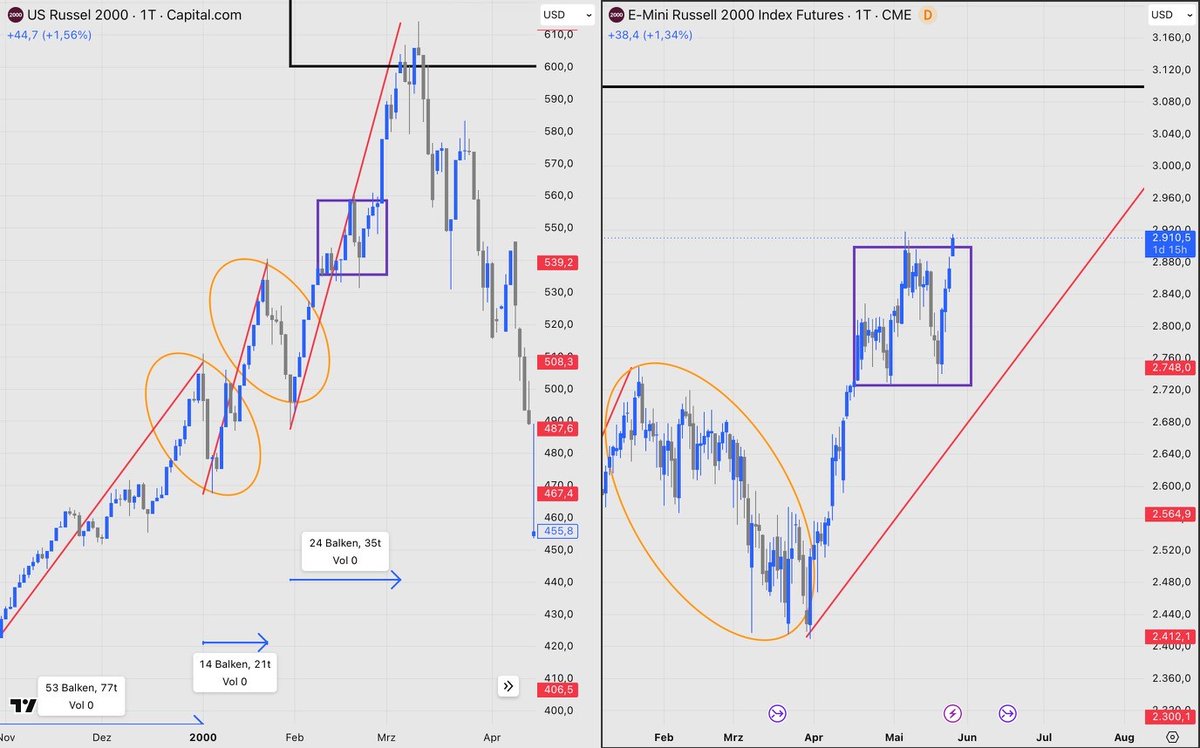Click the TradingView logo on left chart
The height and width of the screenshot is (748, 1200).
(22, 704)
